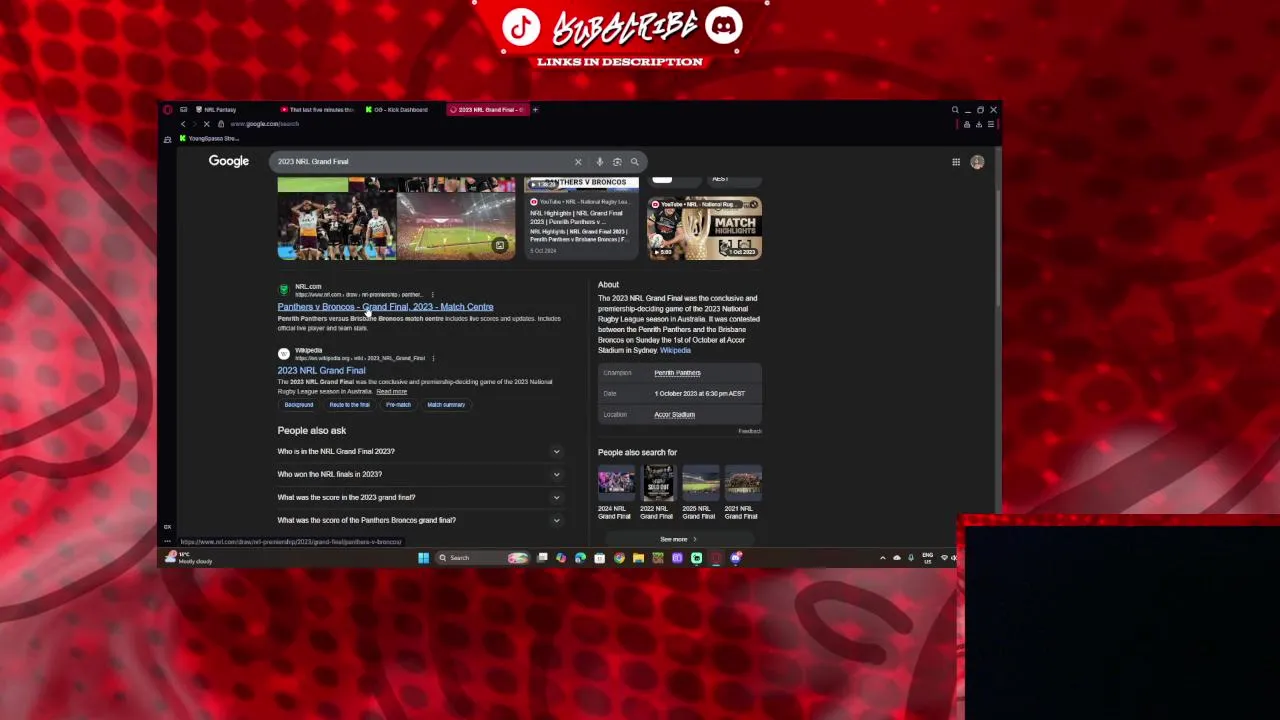Stop the page from loading
1280x720 pixels.
pyautogui.click(x=206, y=124)
